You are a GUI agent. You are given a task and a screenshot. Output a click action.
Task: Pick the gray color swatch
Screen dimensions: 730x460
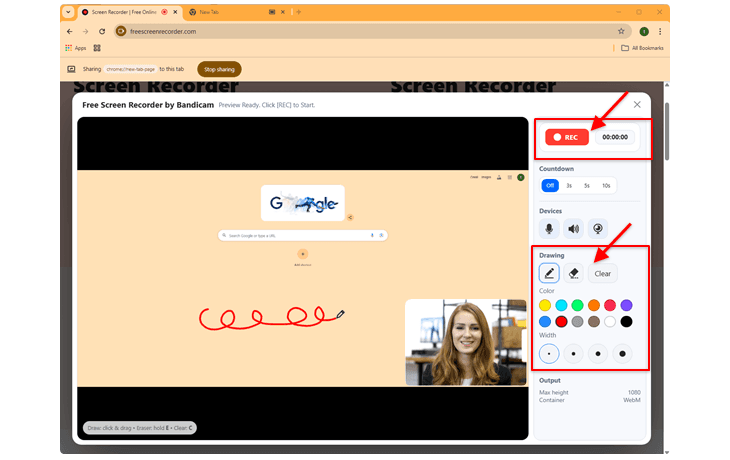[x=577, y=322]
